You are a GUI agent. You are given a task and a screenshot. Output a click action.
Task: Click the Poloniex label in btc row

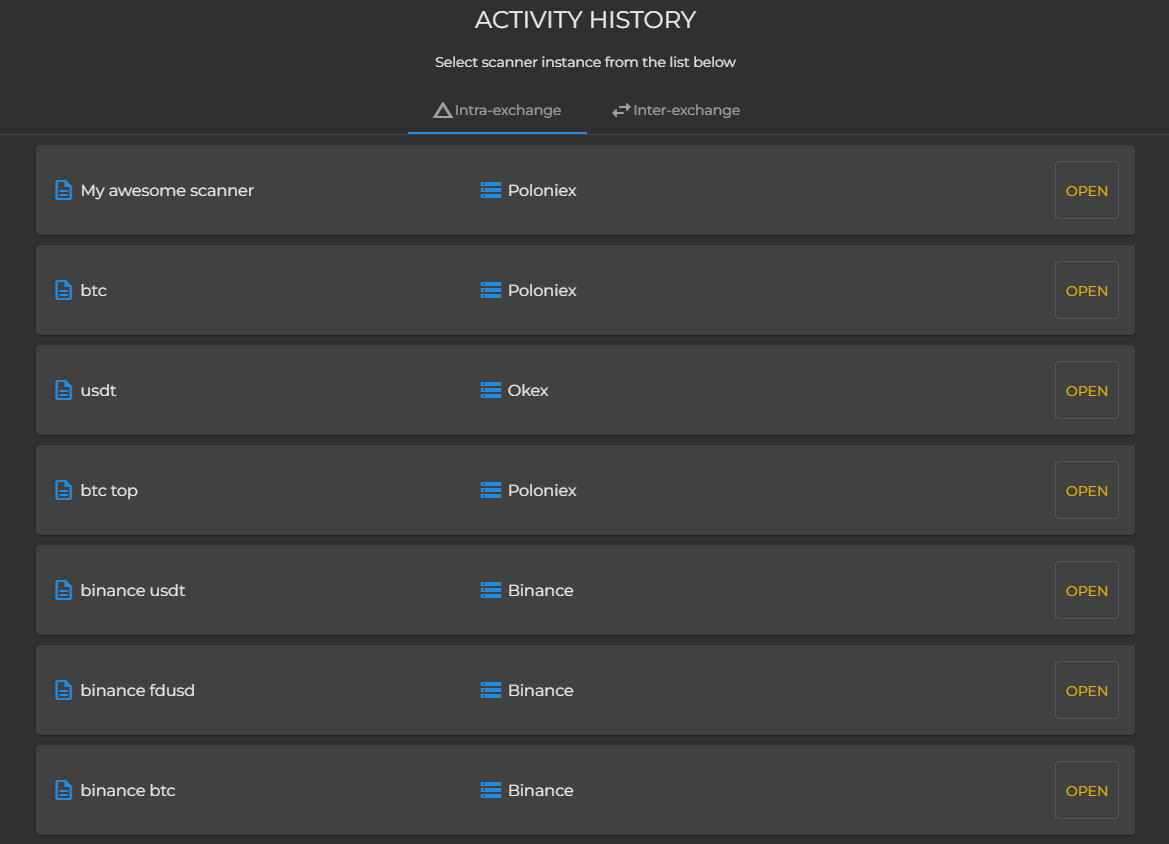542,290
